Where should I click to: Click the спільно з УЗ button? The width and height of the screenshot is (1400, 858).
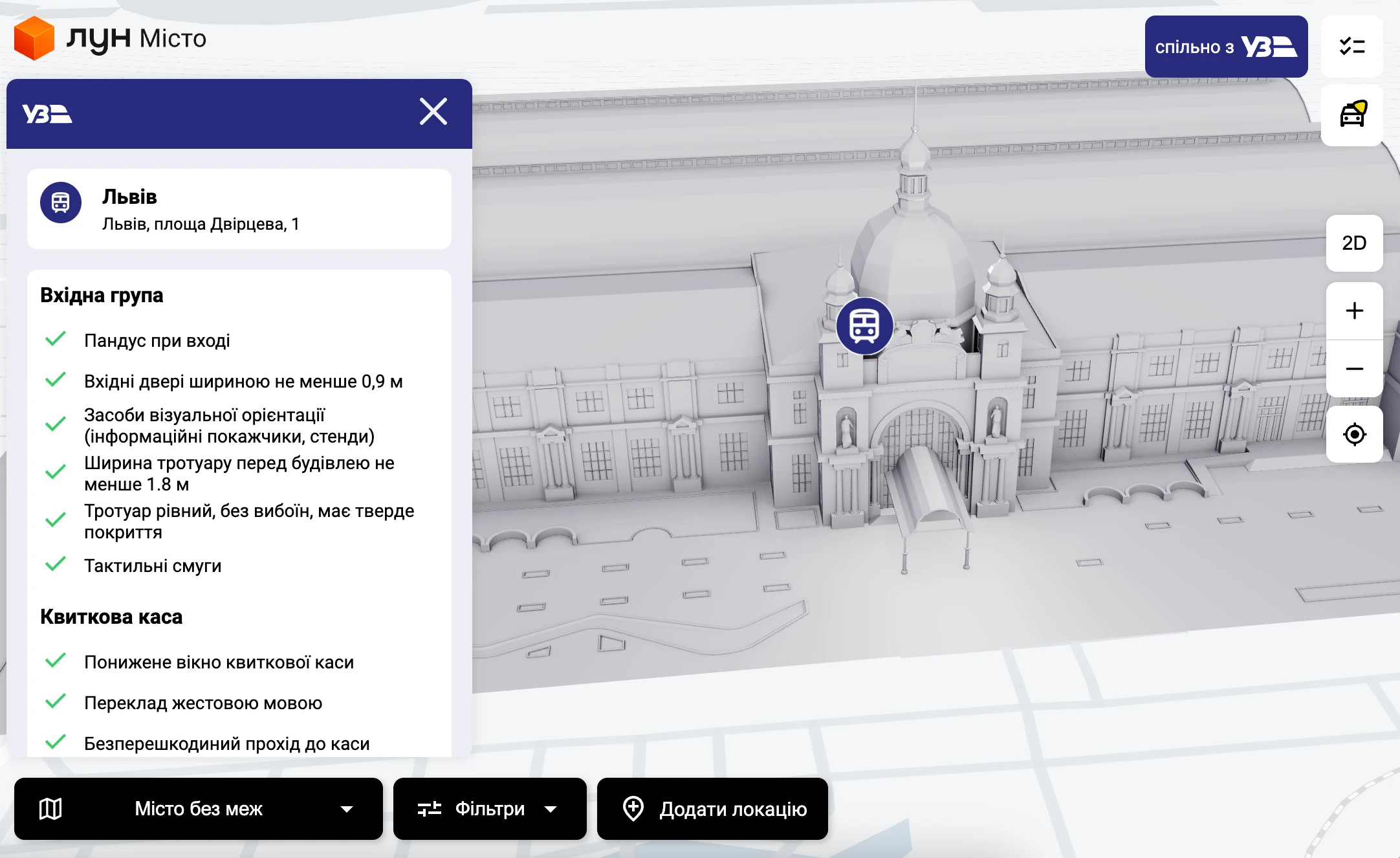tap(1226, 47)
